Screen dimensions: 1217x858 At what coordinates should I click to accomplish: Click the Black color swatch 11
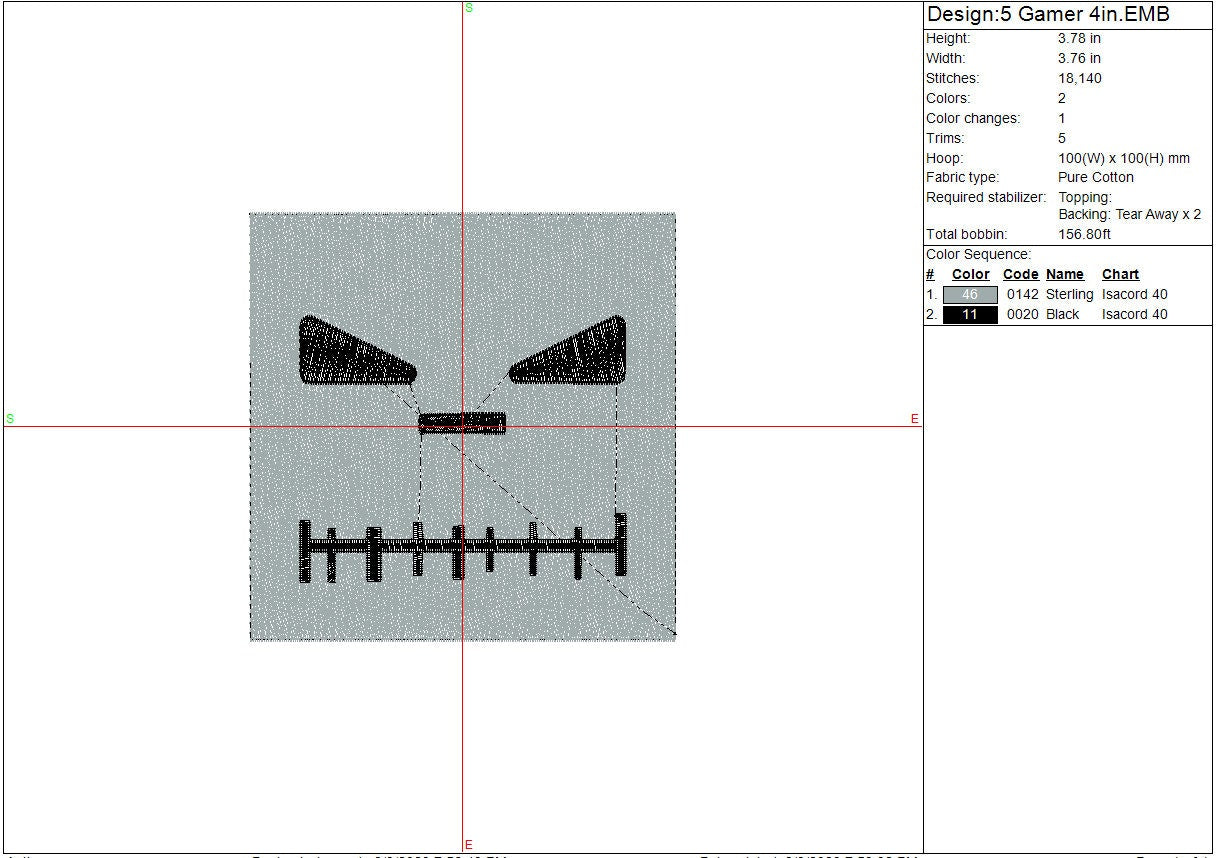coord(970,315)
